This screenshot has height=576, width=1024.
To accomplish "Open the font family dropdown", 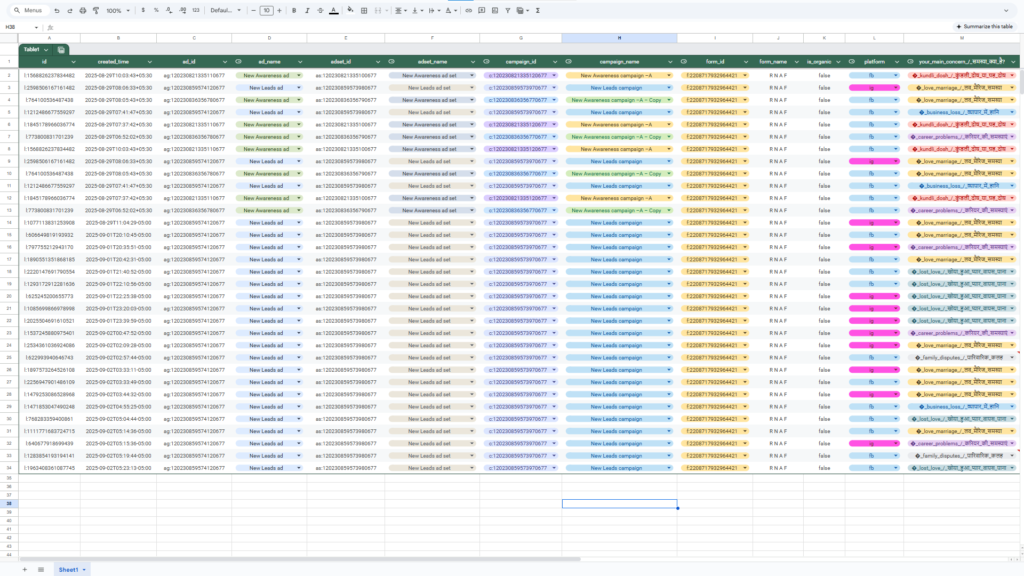I will click(225, 10).
